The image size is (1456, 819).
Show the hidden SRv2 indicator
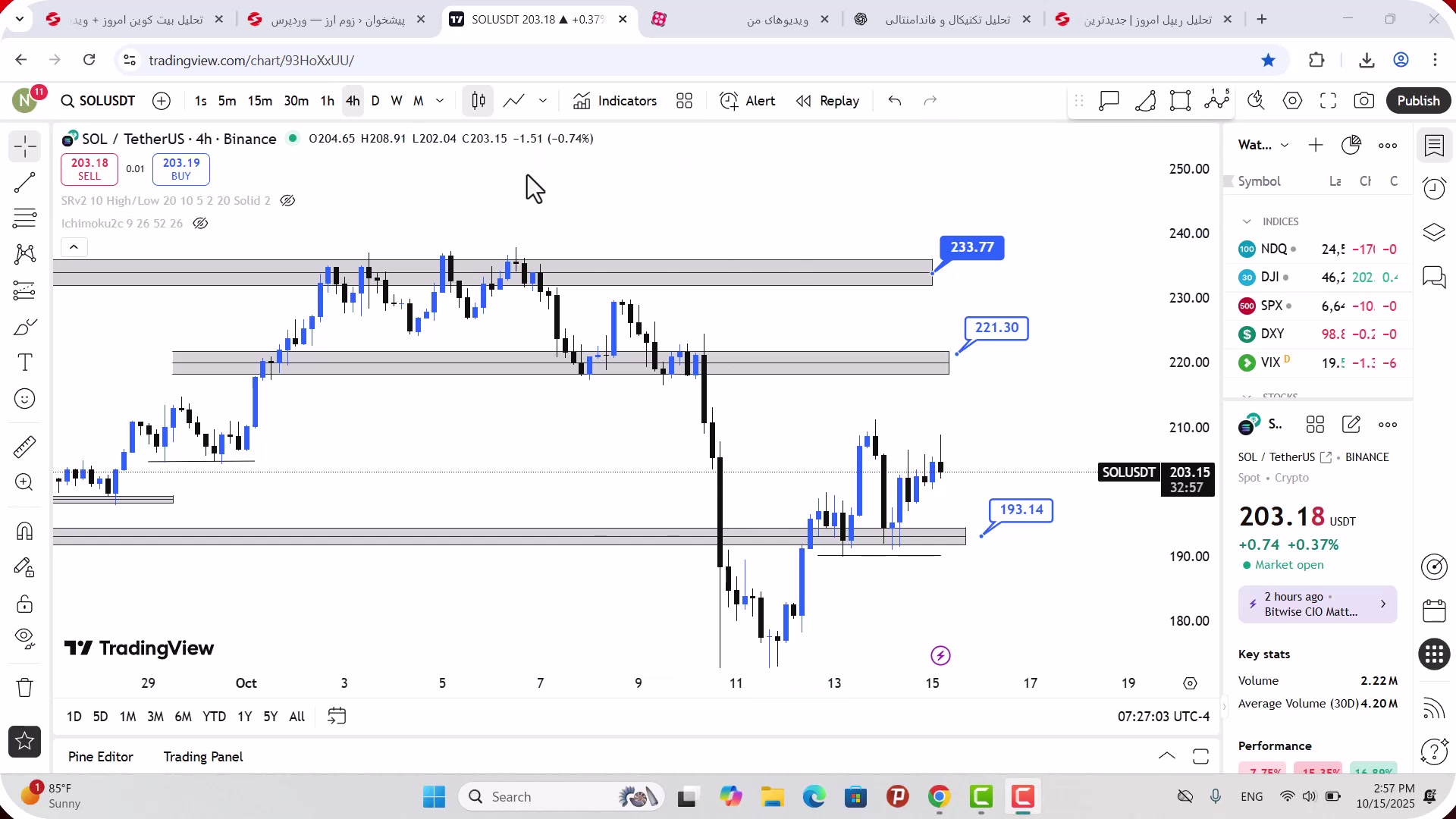[x=287, y=201]
